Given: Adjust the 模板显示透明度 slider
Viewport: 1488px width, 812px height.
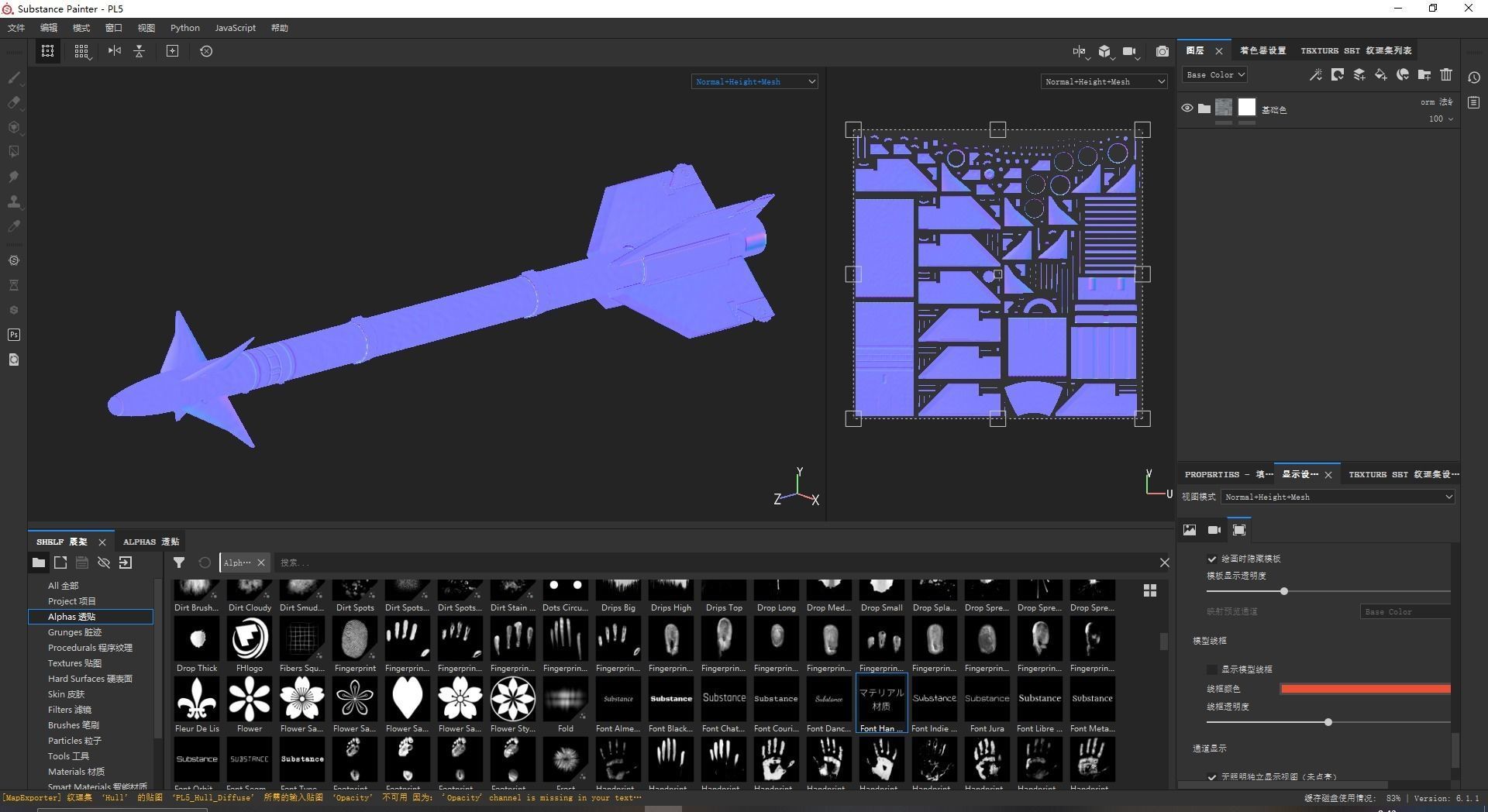Looking at the screenshot, I should (x=1284, y=591).
